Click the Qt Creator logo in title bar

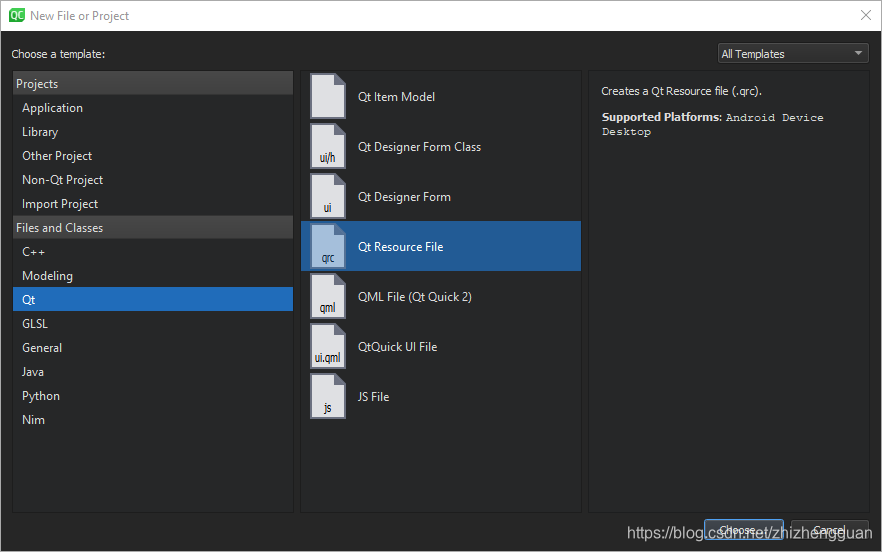pos(16,15)
